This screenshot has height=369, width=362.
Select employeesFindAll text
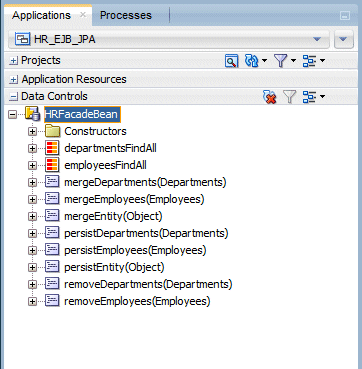(x=105, y=165)
